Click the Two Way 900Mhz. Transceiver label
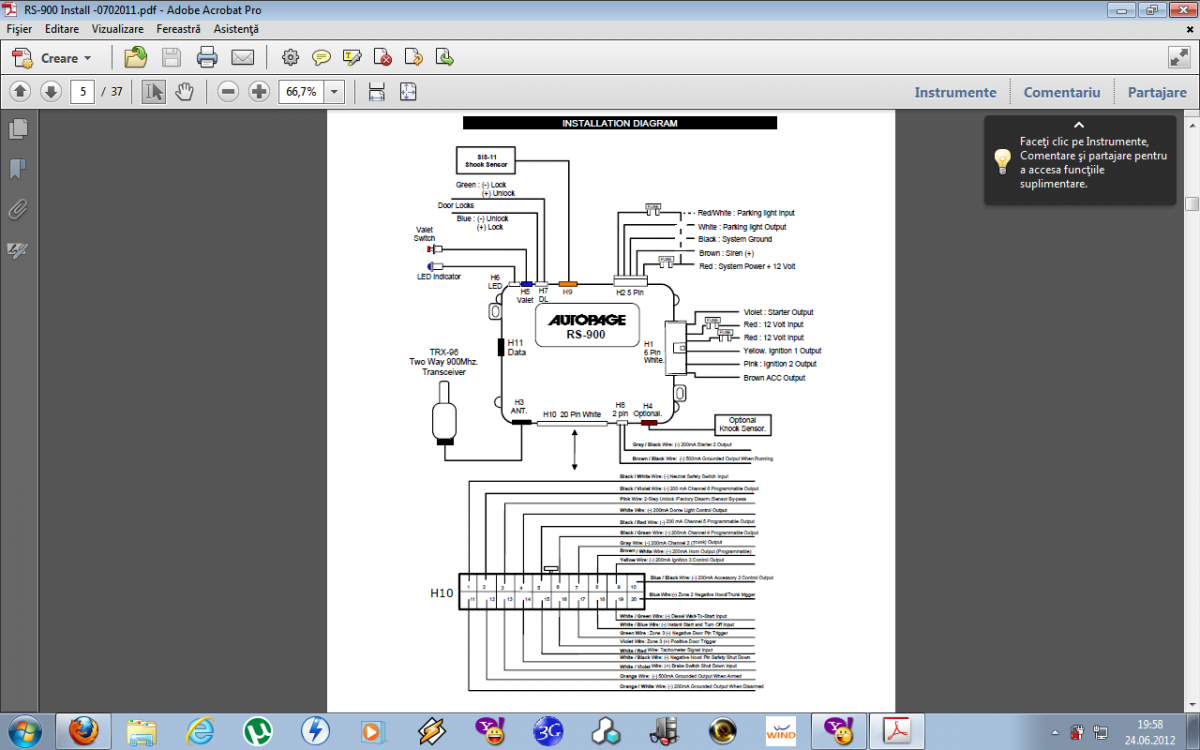This screenshot has width=1200, height=750. pyautogui.click(x=443, y=368)
